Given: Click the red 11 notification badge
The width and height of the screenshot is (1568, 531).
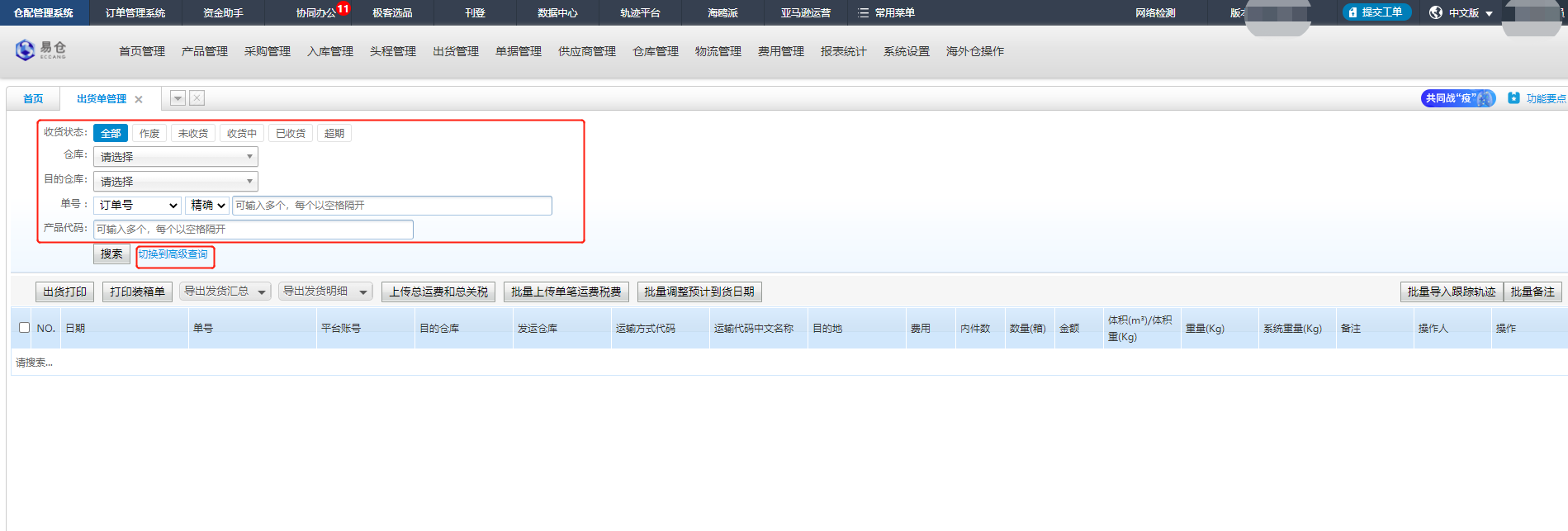Looking at the screenshot, I should tap(343, 8).
